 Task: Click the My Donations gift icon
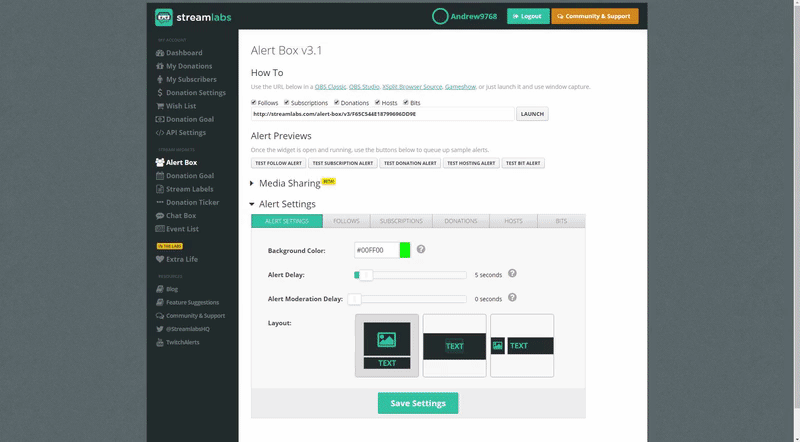tap(160, 66)
